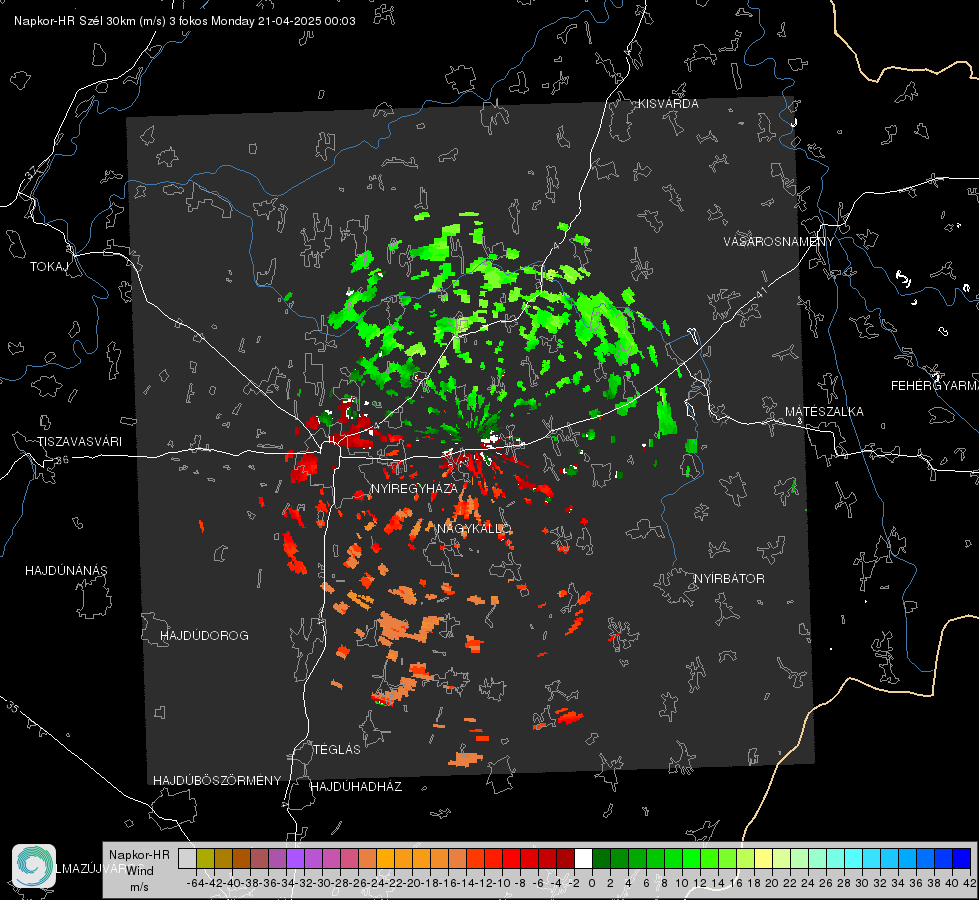Click the VÁSÁROSNAMÉNY city label
The height and width of the screenshot is (900, 979).
pyautogui.click(x=779, y=242)
